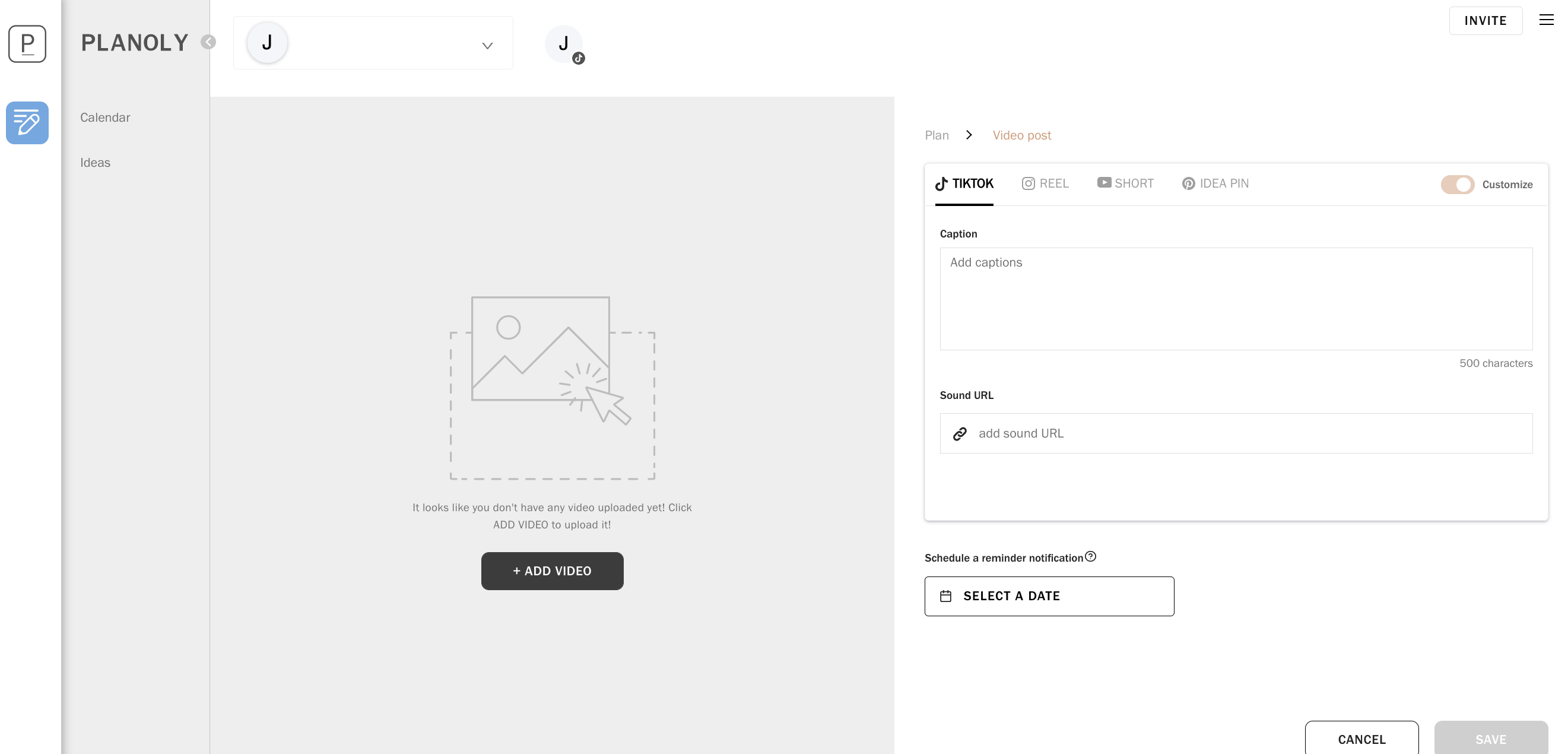Viewport: 1568px width, 754px height.
Task: Click the CANCEL button
Action: pos(1361,738)
